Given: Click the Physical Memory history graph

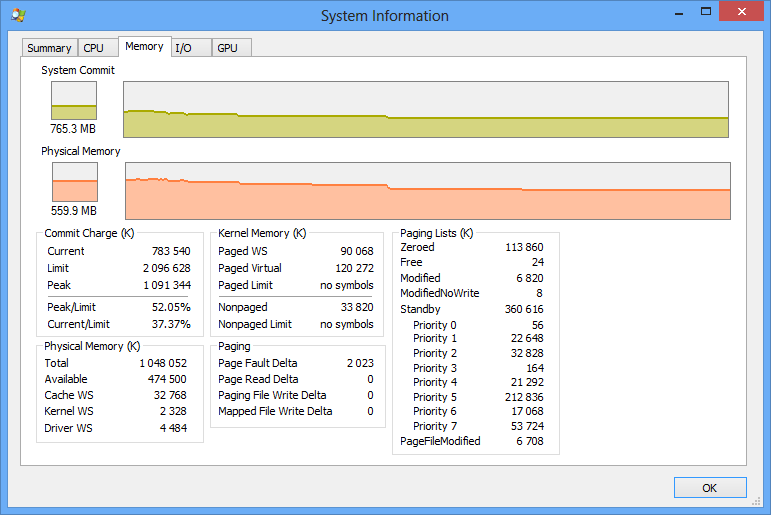Looking at the screenshot, I should 428,191.
